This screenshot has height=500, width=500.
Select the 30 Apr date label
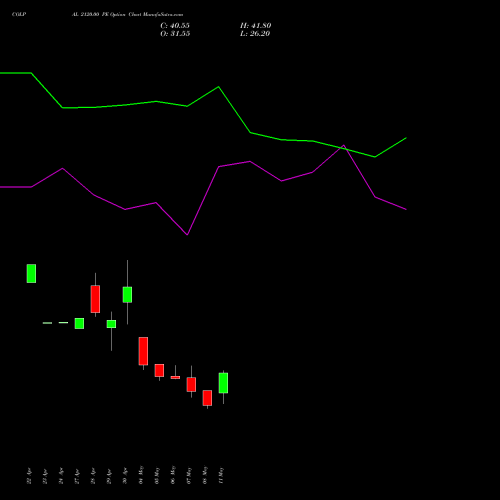tap(125, 476)
